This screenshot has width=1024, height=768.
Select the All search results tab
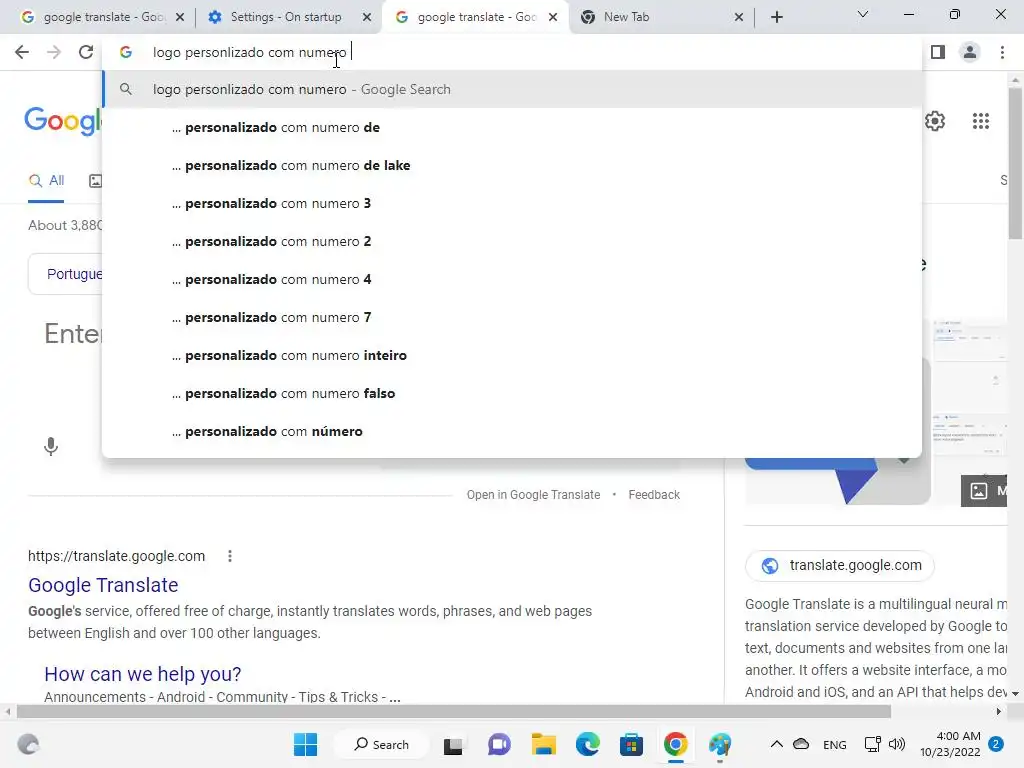coord(46,181)
